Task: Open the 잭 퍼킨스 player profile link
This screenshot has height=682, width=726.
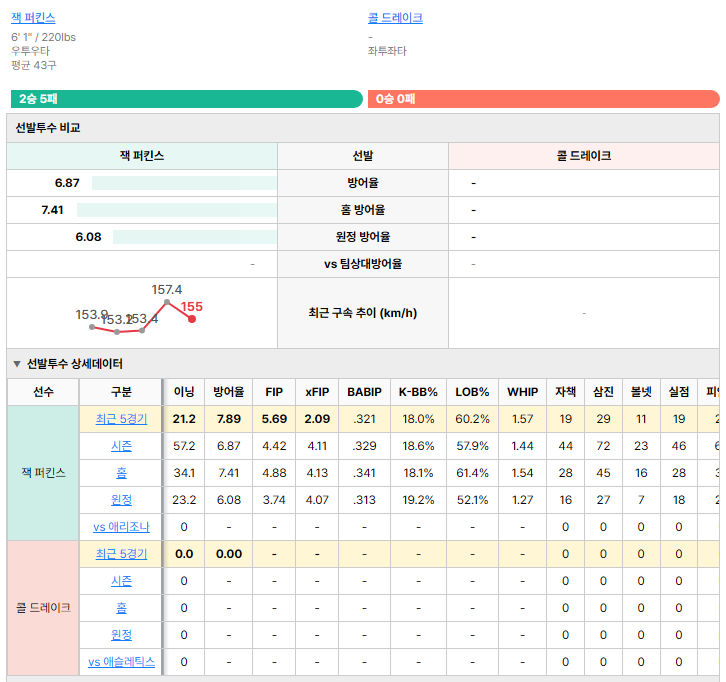Action: point(33,18)
